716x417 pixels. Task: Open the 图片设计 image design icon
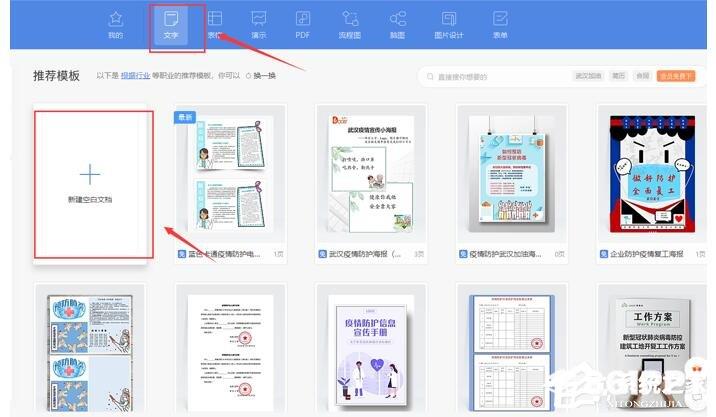[448, 19]
